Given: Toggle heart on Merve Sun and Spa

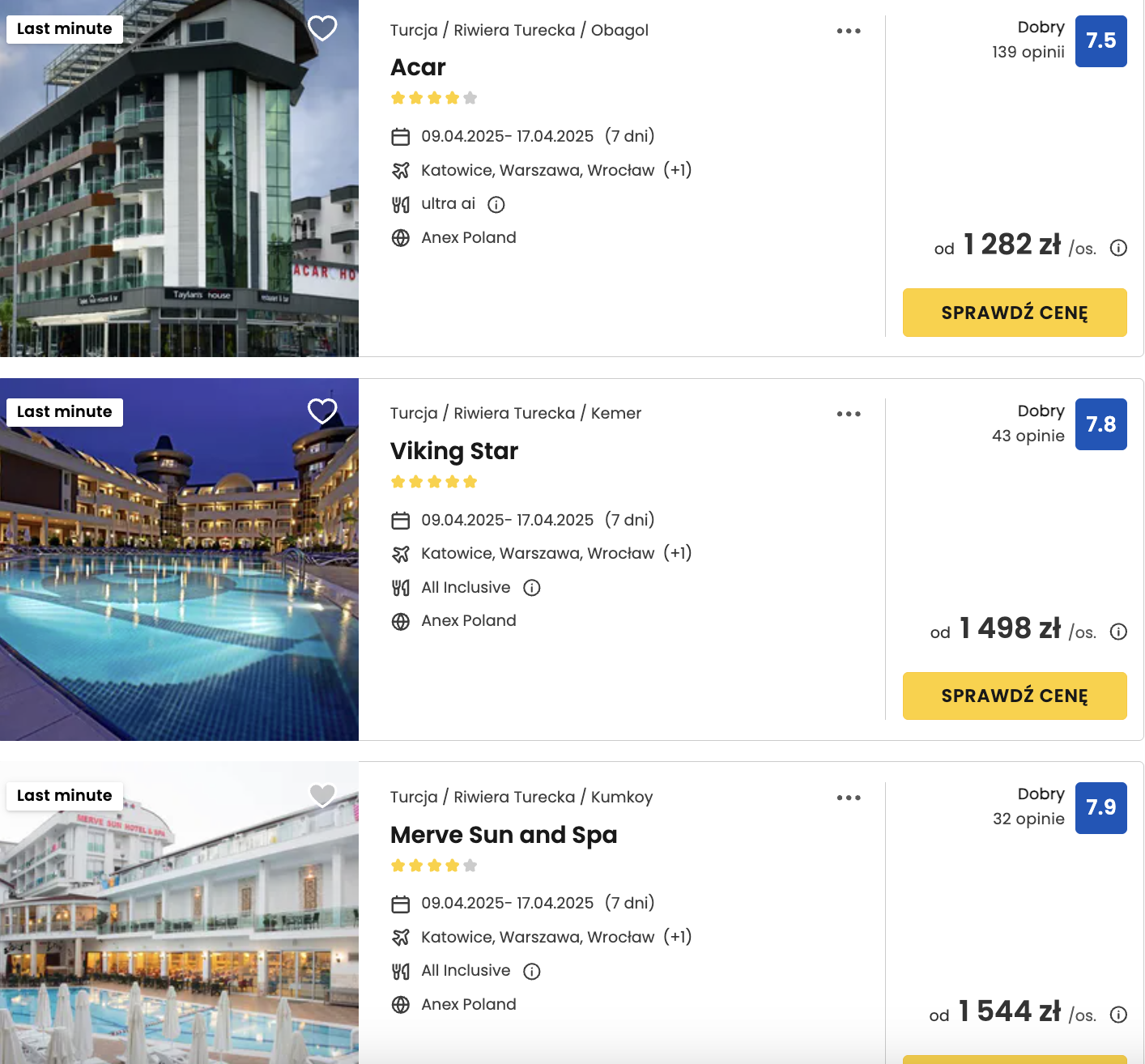Looking at the screenshot, I should (x=322, y=795).
